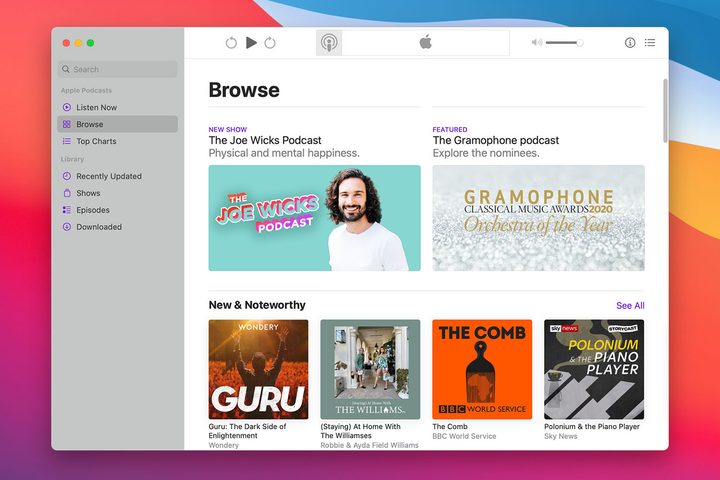Open episode info with the info icon
Screen dimensions: 720x480
coord(630,43)
